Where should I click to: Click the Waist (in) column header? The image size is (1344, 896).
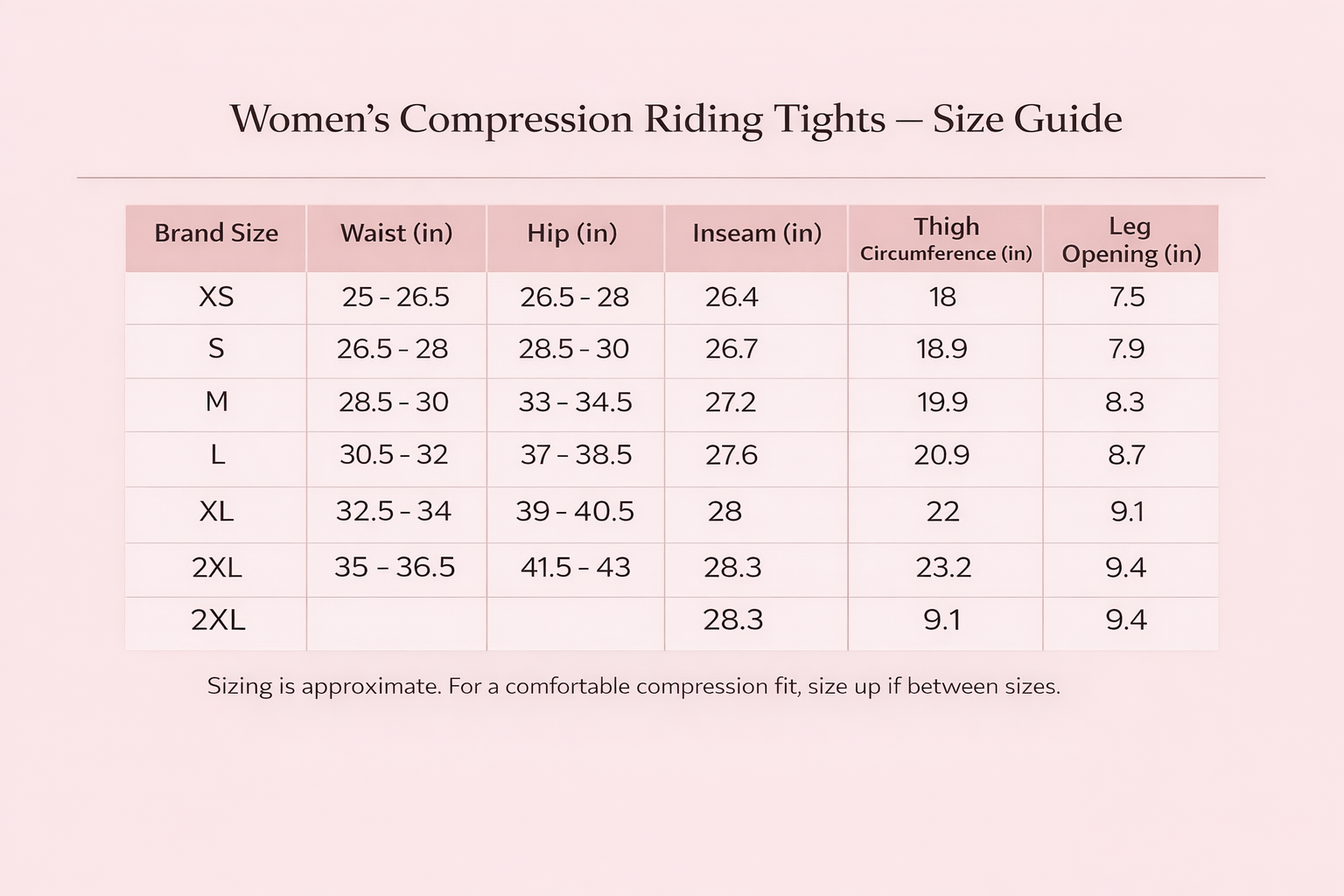[x=396, y=234]
